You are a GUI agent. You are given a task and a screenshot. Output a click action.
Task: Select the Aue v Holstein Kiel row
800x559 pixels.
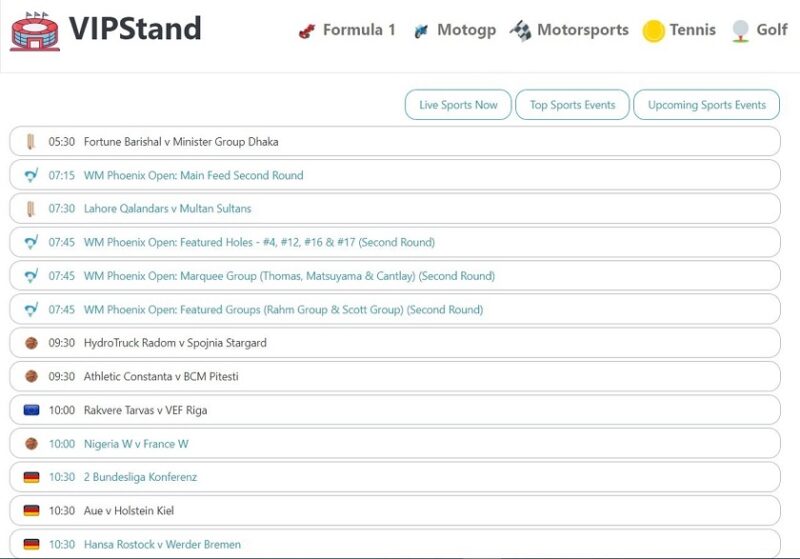[395, 511]
